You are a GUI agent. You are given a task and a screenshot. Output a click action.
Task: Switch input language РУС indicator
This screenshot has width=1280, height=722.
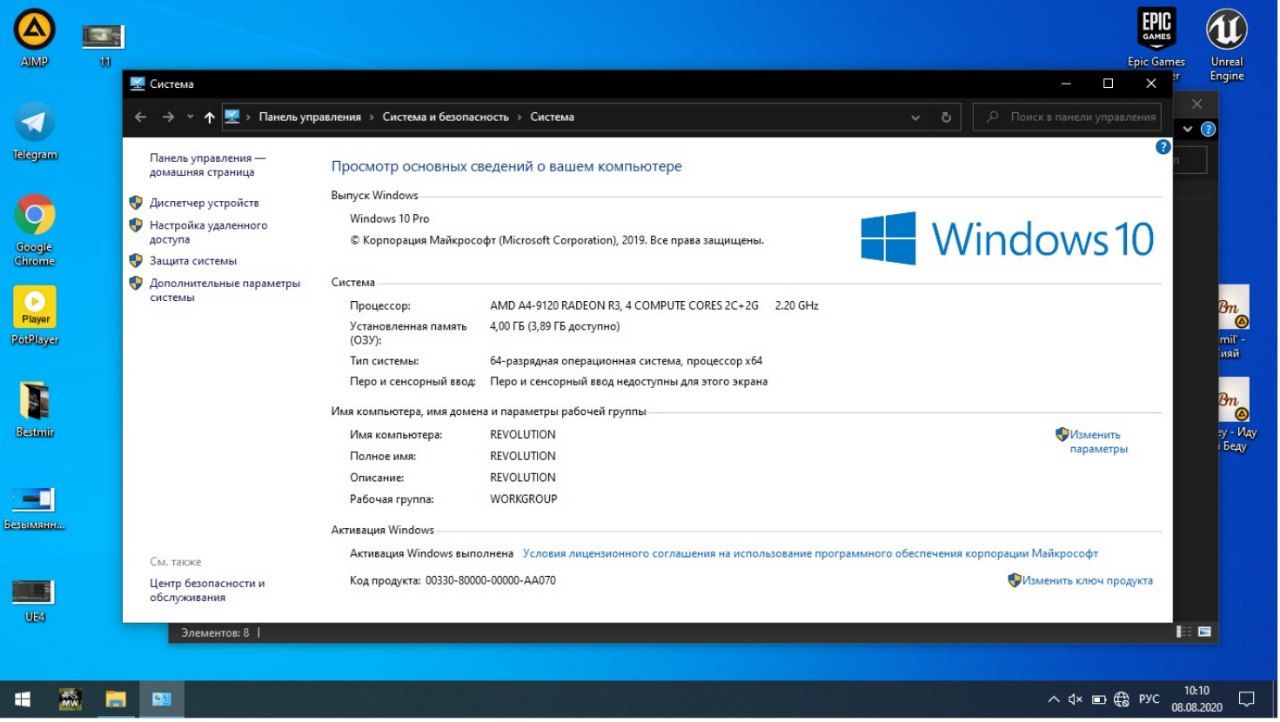[1150, 699]
